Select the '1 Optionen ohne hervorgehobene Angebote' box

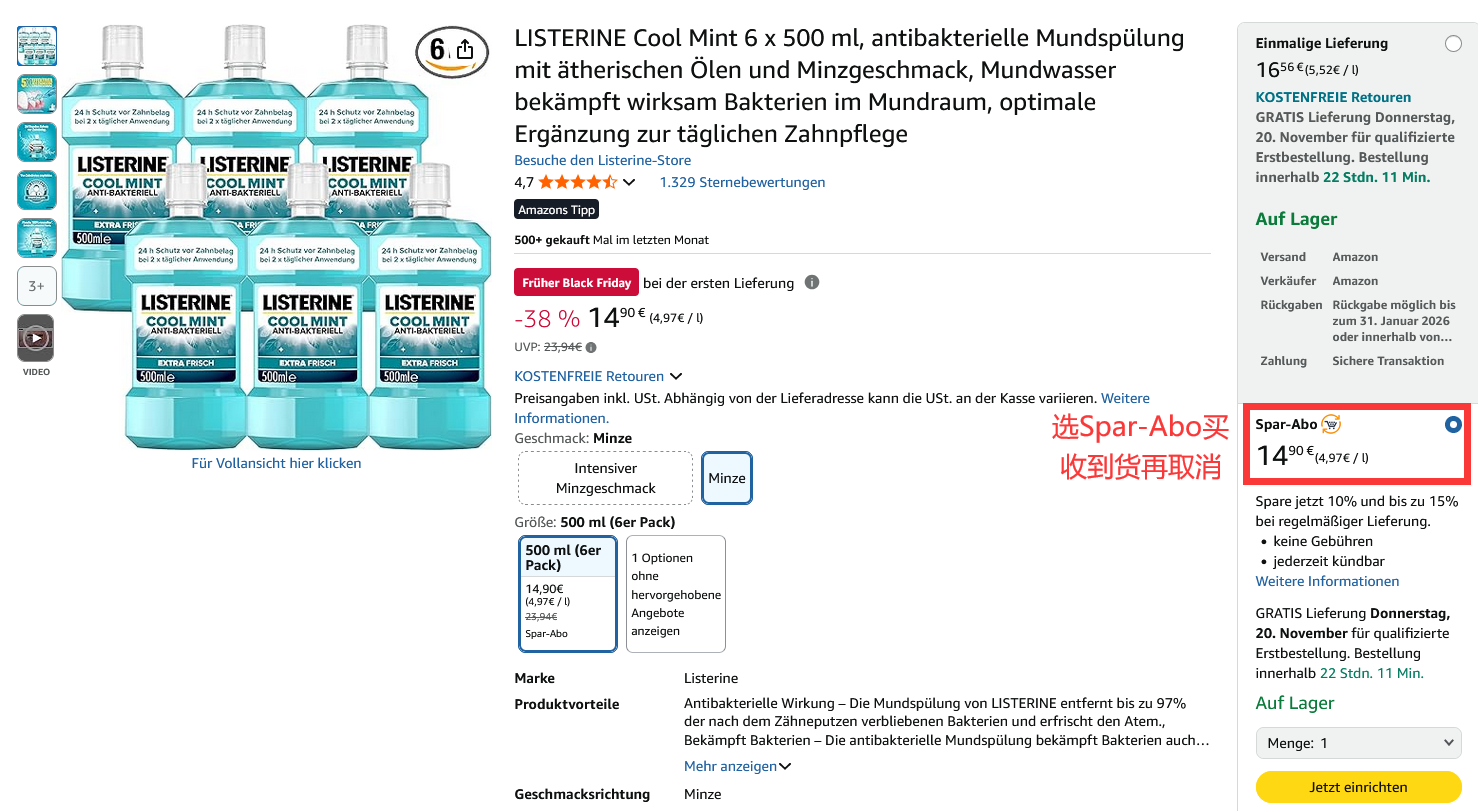[x=676, y=594]
